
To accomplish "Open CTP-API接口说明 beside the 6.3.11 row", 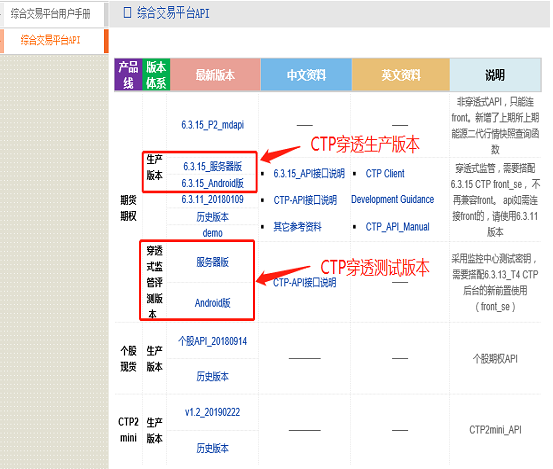I will point(305,200).
